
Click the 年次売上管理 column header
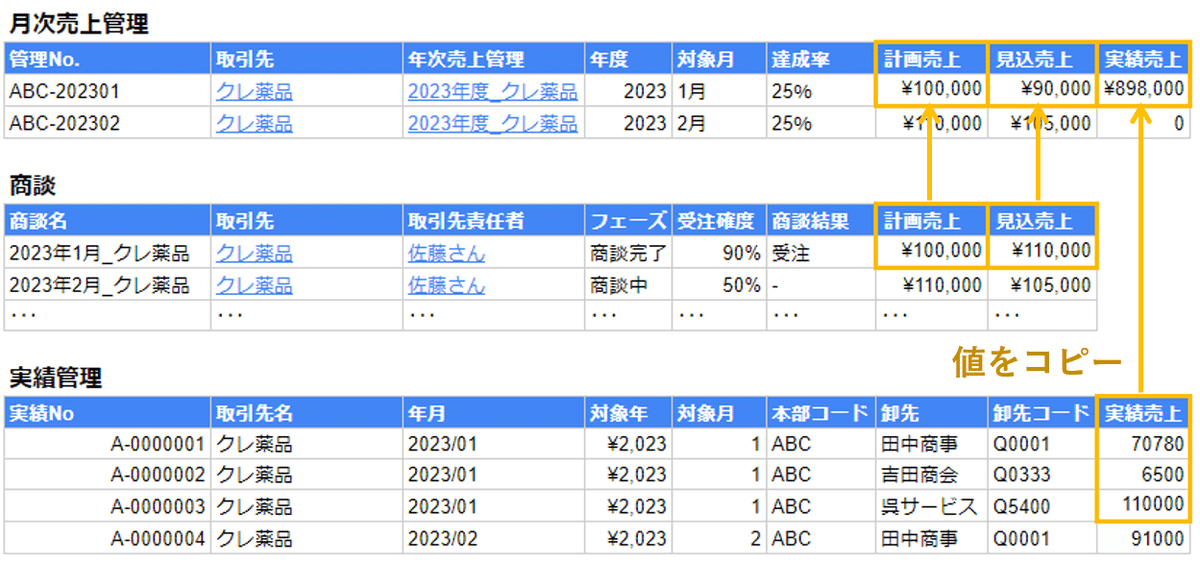click(x=494, y=60)
